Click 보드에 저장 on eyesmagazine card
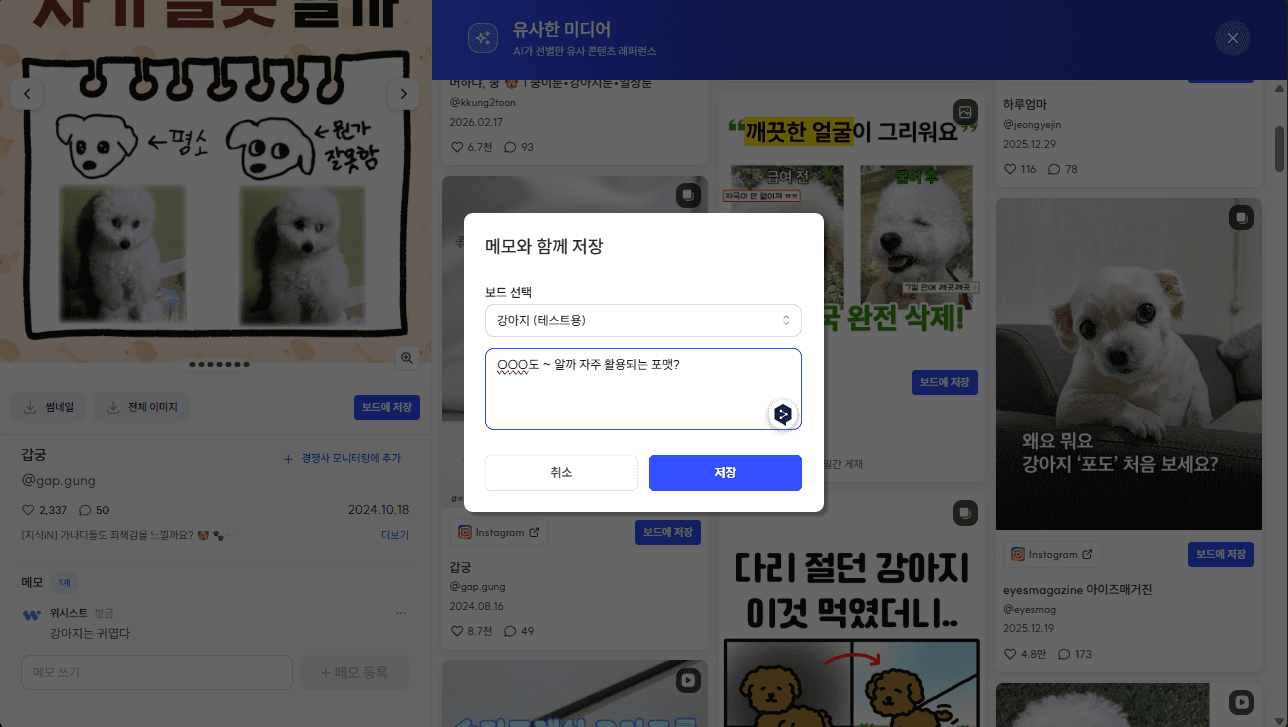The width and height of the screenshot is (1288, 727). coord(1221,554)
